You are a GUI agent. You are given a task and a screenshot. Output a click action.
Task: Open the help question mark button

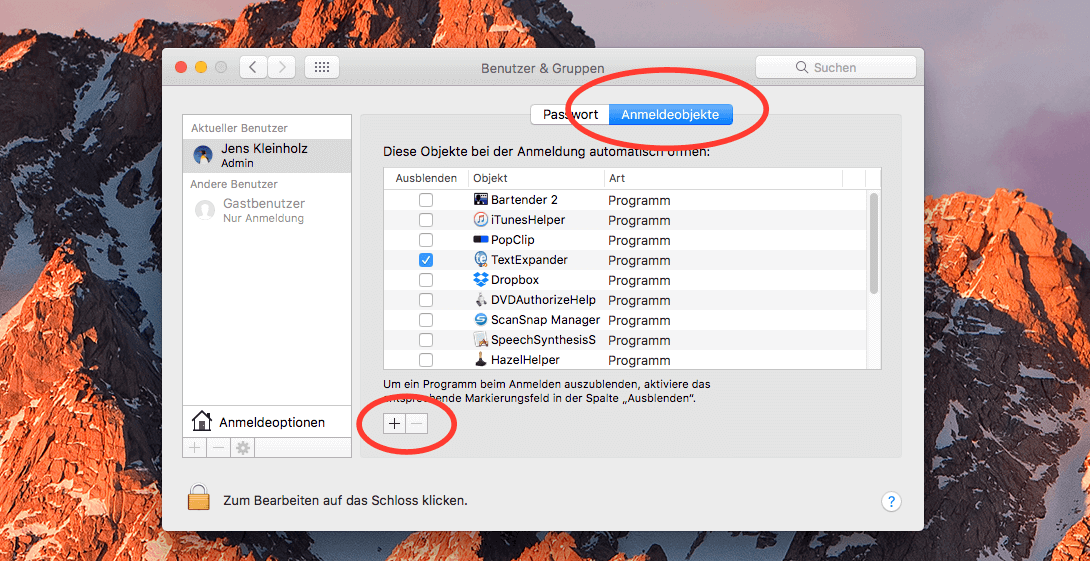tap(891, 501)
